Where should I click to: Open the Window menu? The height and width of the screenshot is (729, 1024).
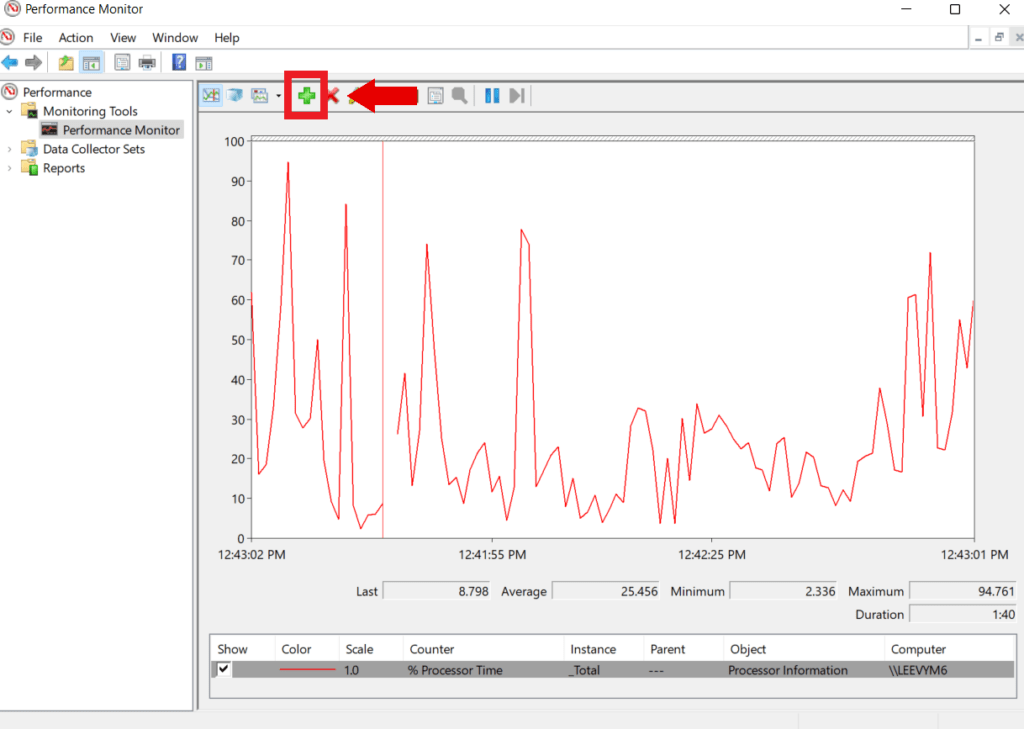175,37
